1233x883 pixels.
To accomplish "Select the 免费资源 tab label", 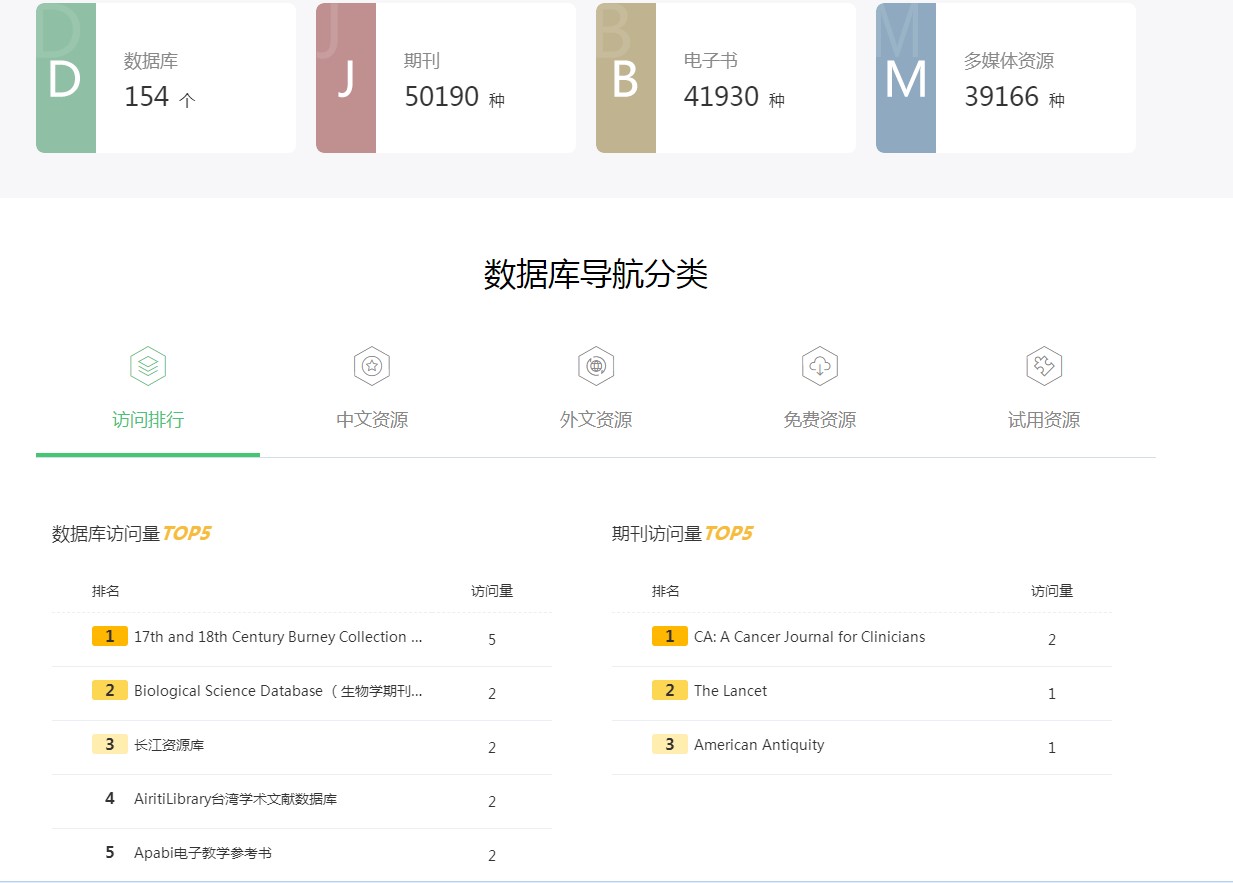I will coord(820,420).
